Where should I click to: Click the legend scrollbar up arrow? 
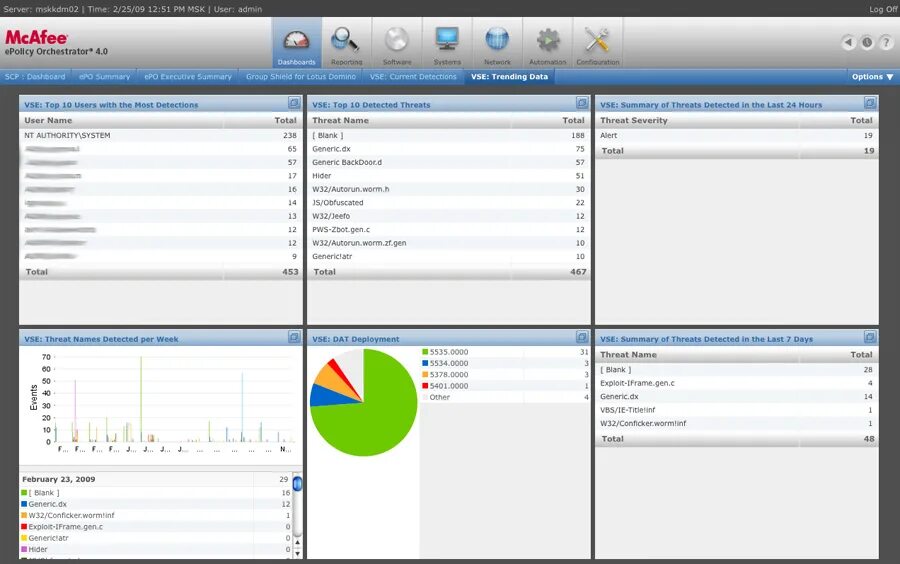[x=297, y=542]
